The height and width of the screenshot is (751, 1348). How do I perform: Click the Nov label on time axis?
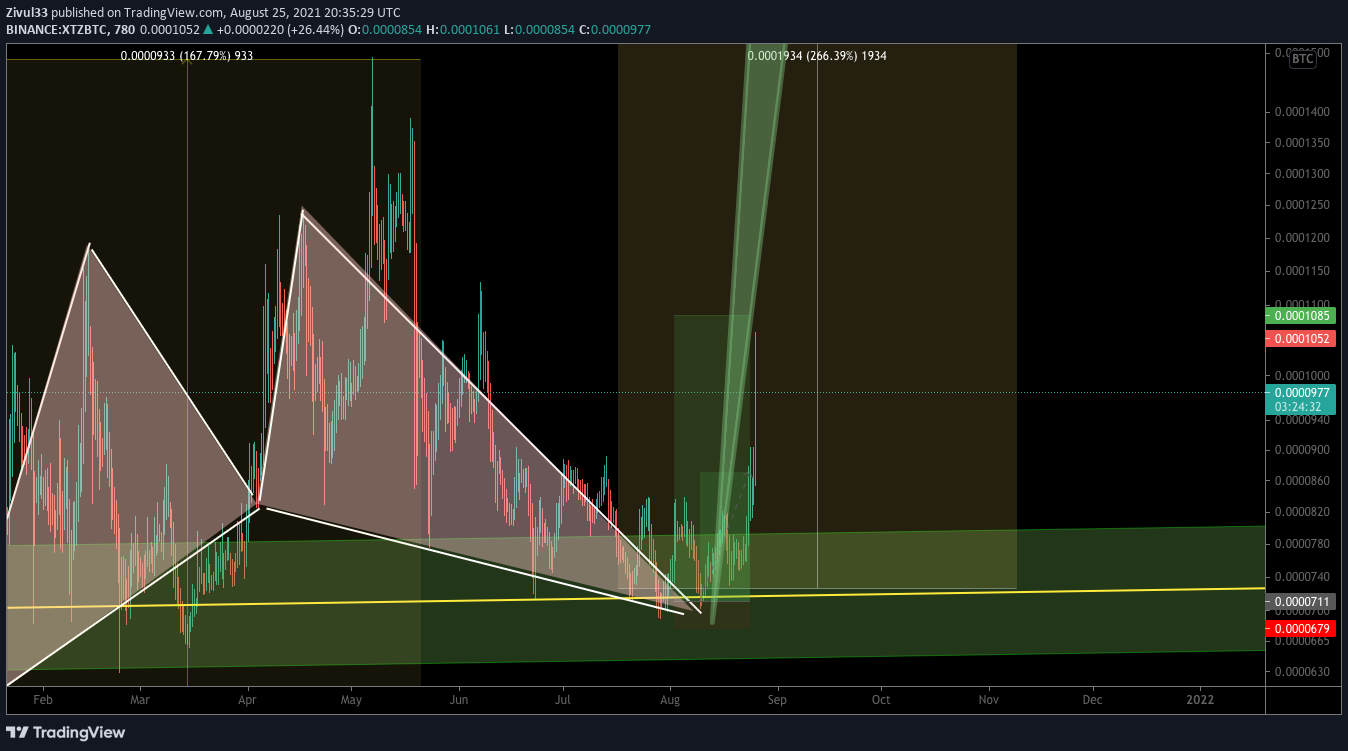[989, 700]
